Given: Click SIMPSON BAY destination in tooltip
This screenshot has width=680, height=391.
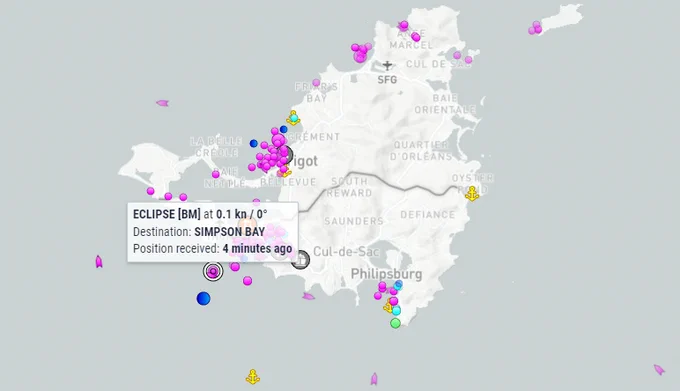Looking at the screenshot, I should pyautogui.click(x=229, y=232).
